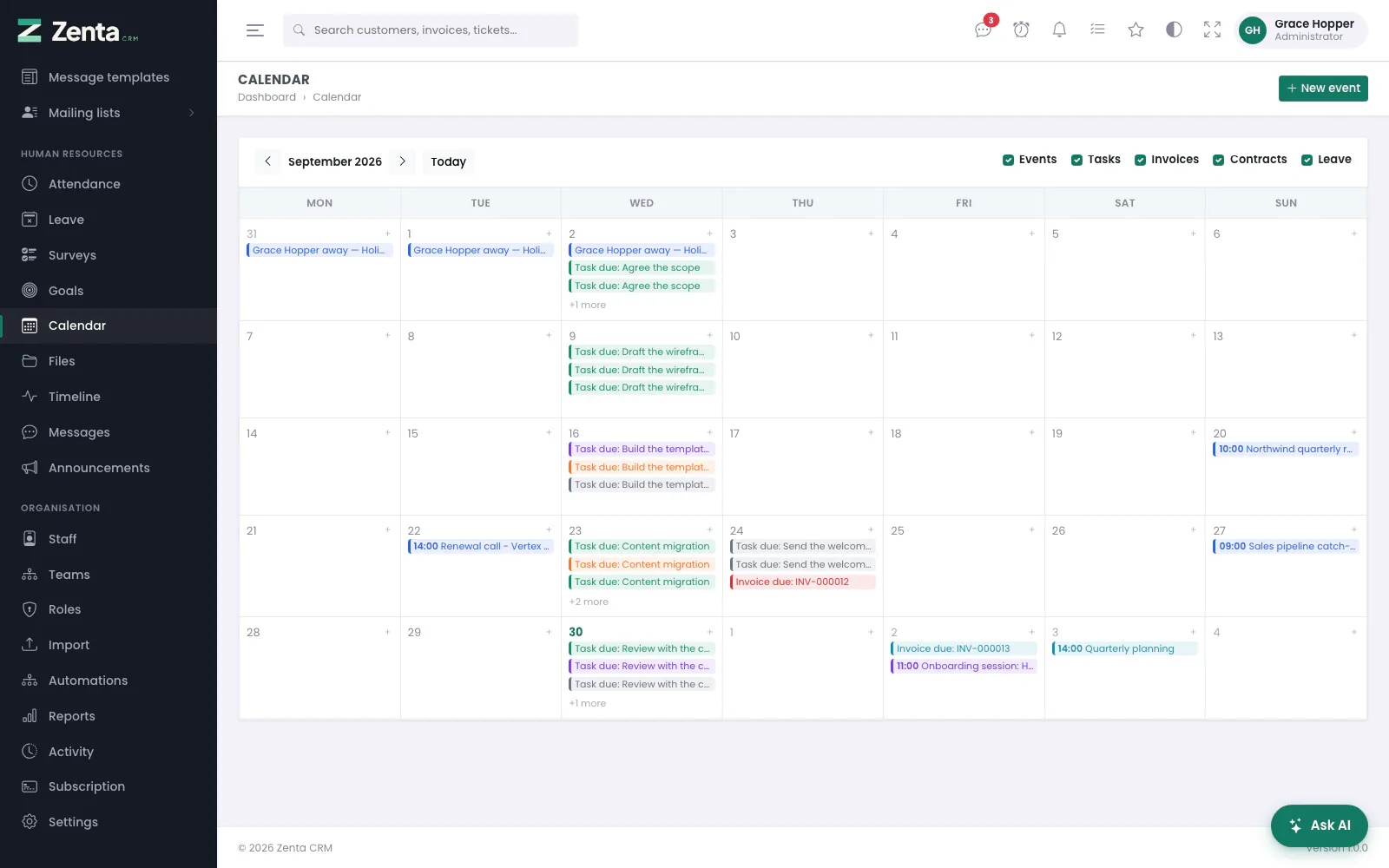Viewport: 1389px width, 868px height.
Task: Go to next month chevron
Action: pyautogui.click(x=403, y=161)
